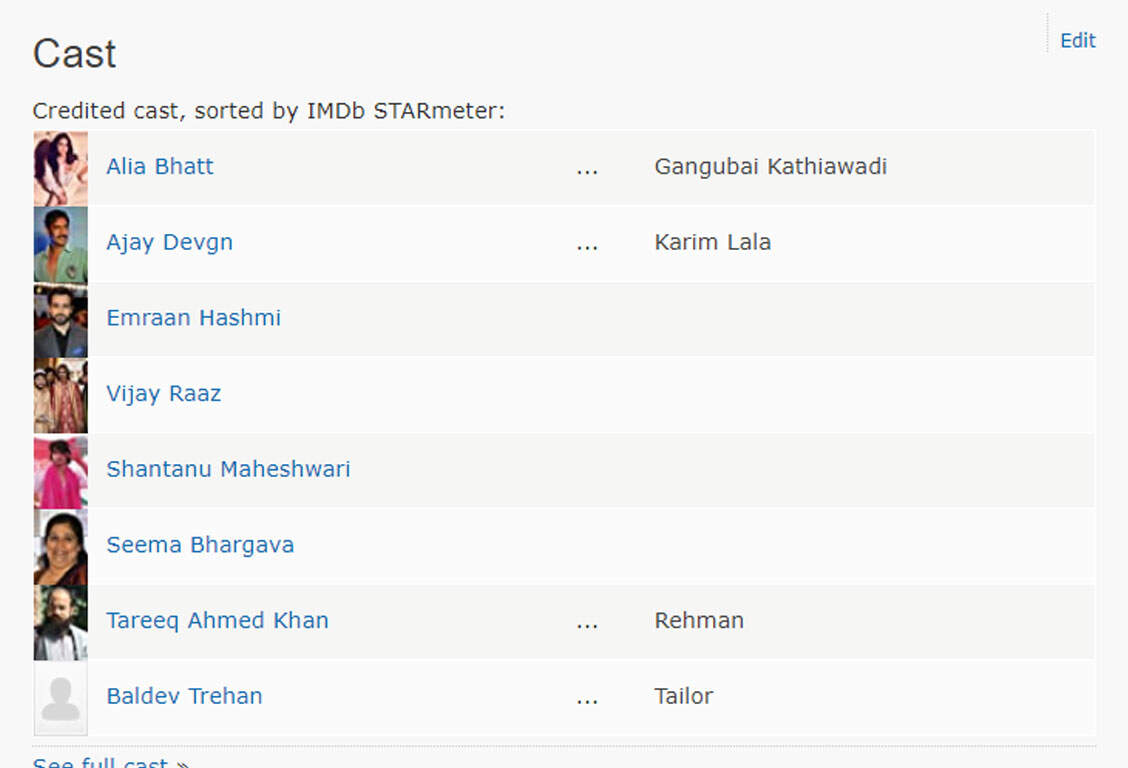Visit the Baldev Trehan name link
The width and height of the screenshot is (1128, 768).
click(184, 696)
